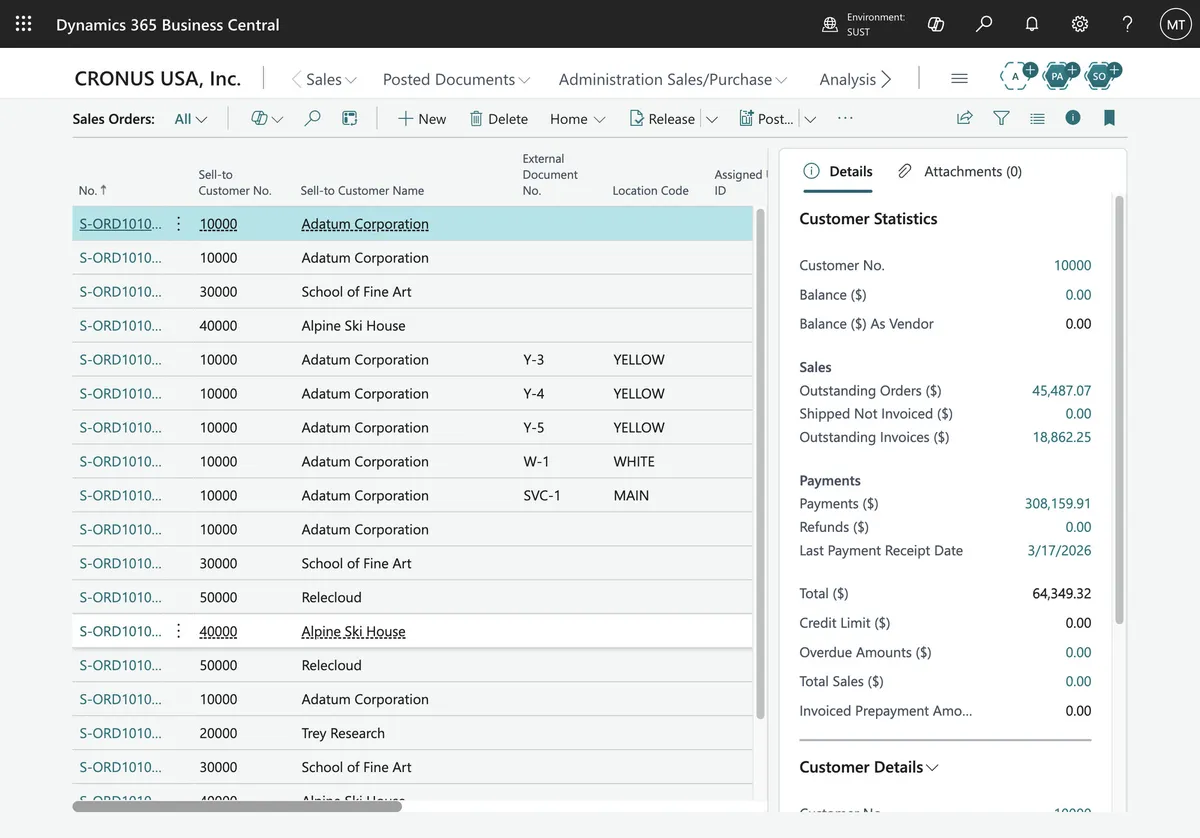Click the Y-3 external document cell

[x=534, y=359]
